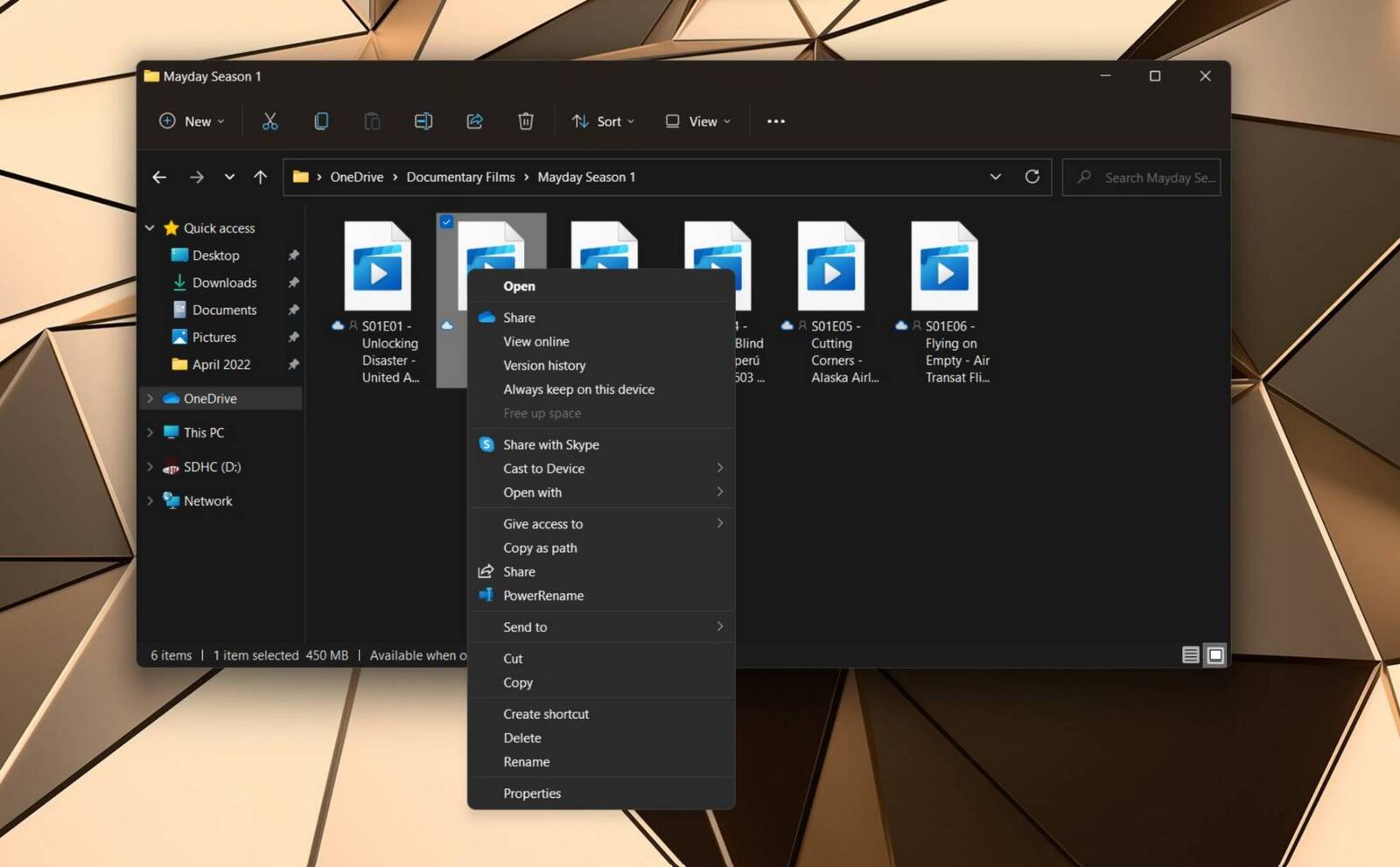Image resolution: width=1400 pixels, height=867 pixels.
Task: Delete the file using the trash icon
Action: [526, 121]
